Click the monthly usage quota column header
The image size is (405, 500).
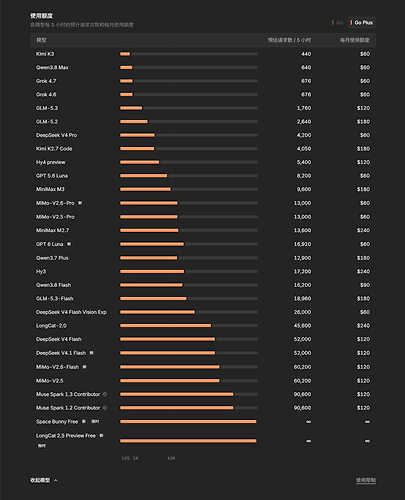[355, 40]
